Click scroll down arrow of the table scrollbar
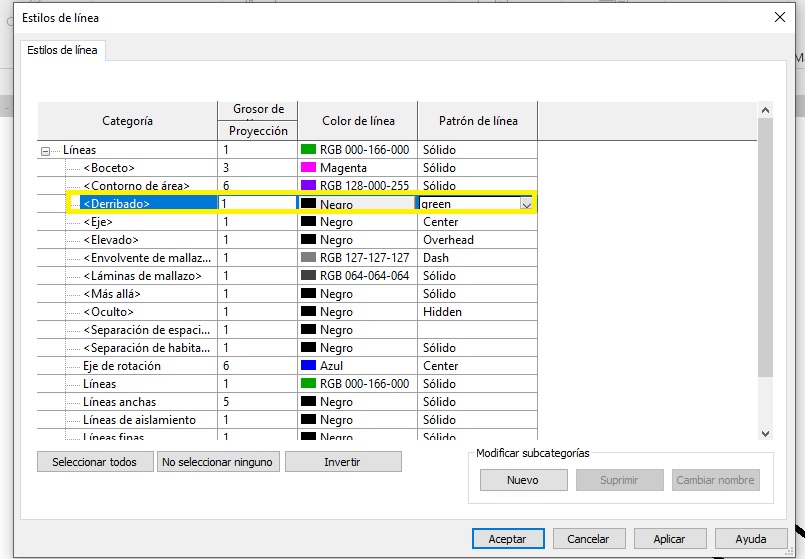 pyautogui.click(x=765, y=433)
